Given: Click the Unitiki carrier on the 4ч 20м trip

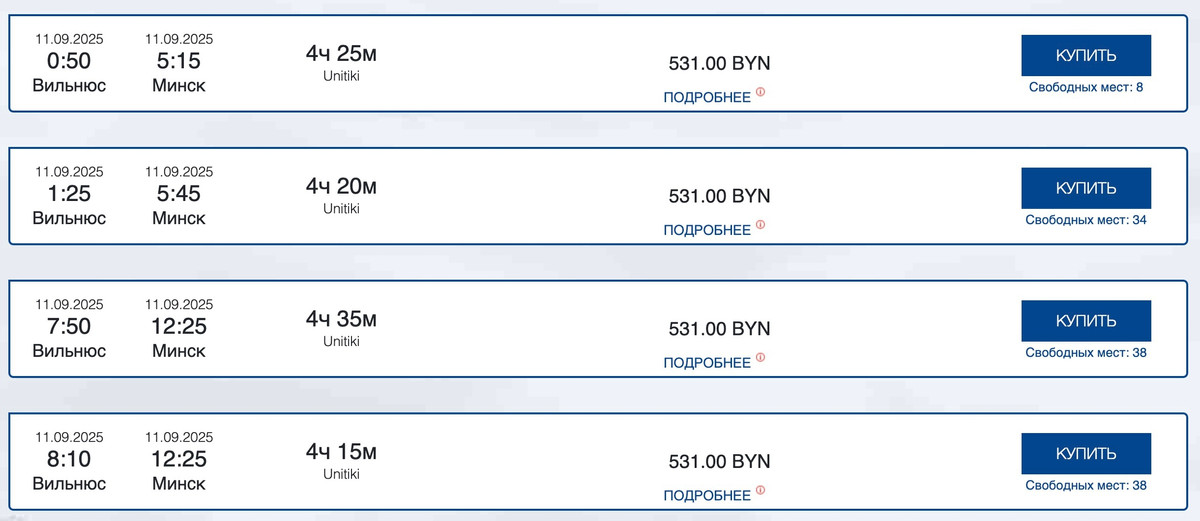Looking at the screenshot, I should pyautogui.click(x=341, y=209).
